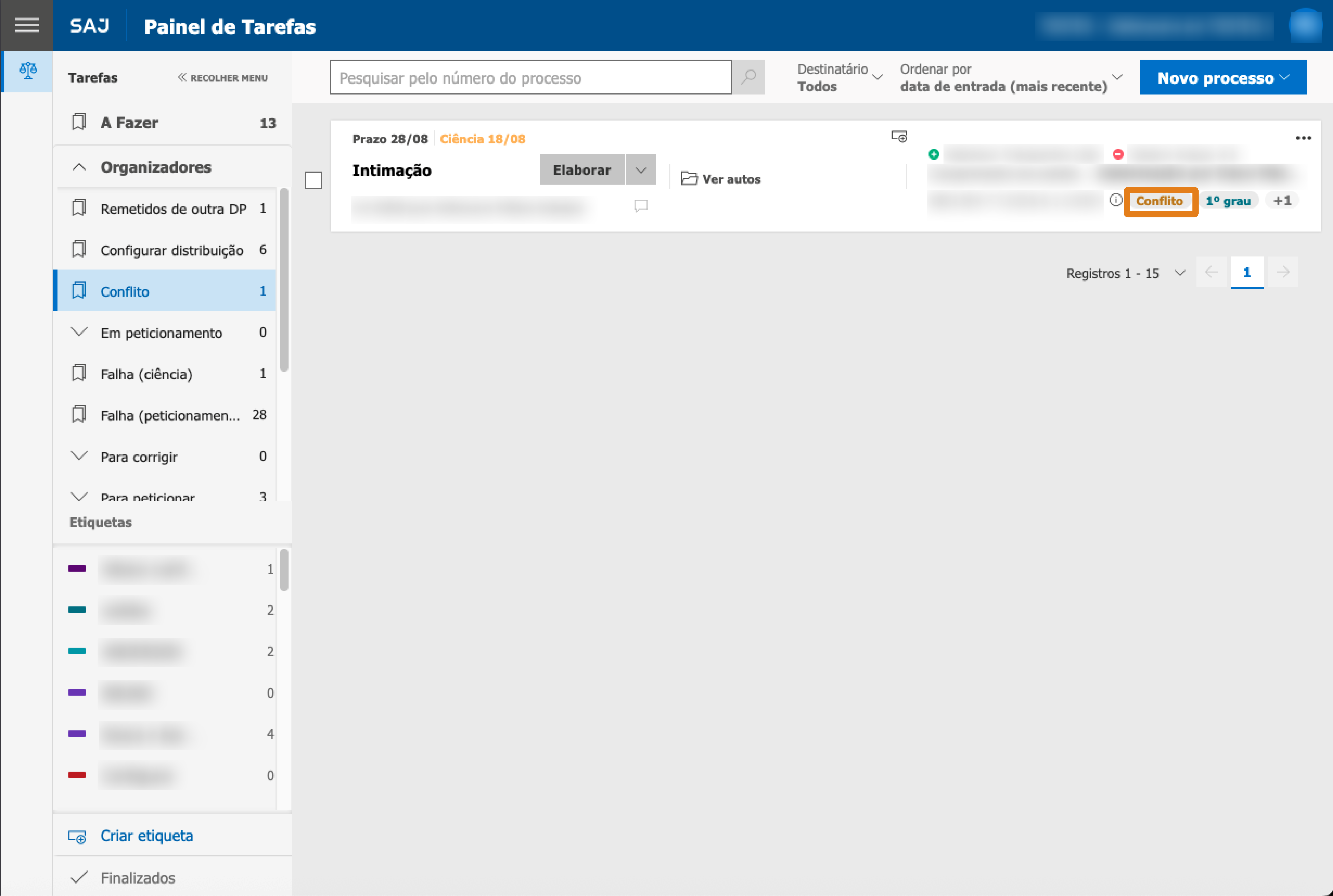The image size is (1333, 896).
Task: Go to previous page arrow
Action: click(1211, 272)
